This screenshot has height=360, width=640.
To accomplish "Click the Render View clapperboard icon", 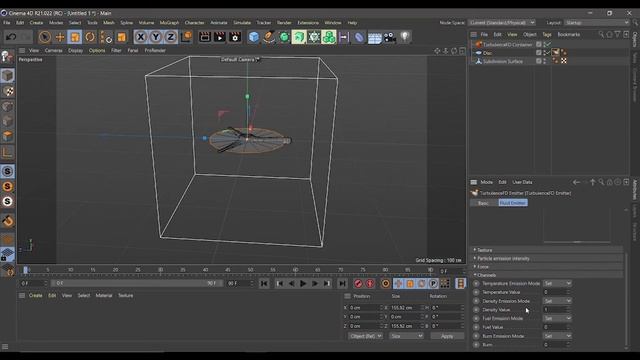I will (204, 37).
